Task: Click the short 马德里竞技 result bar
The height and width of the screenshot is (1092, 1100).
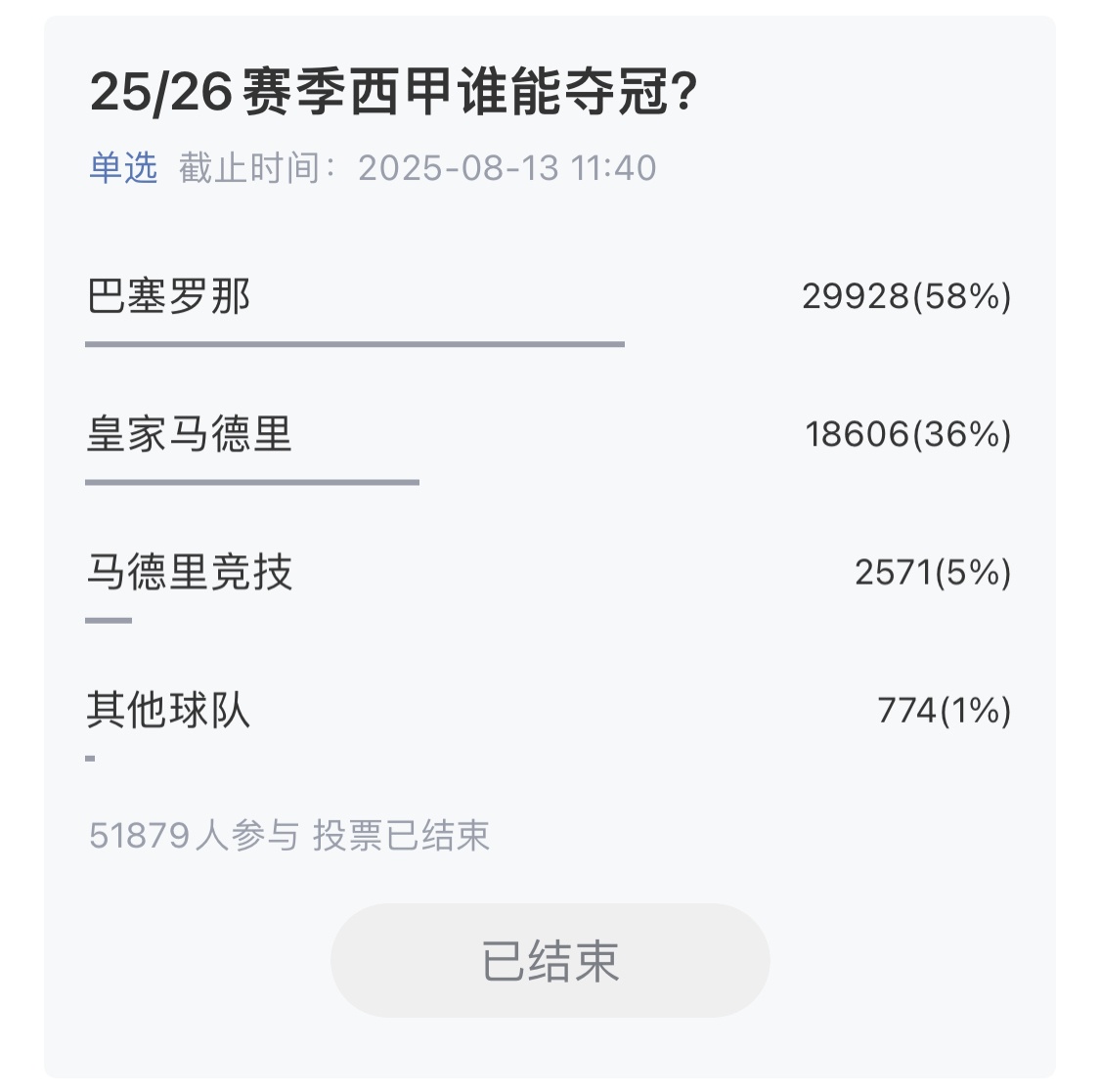Action: [109, 620]
